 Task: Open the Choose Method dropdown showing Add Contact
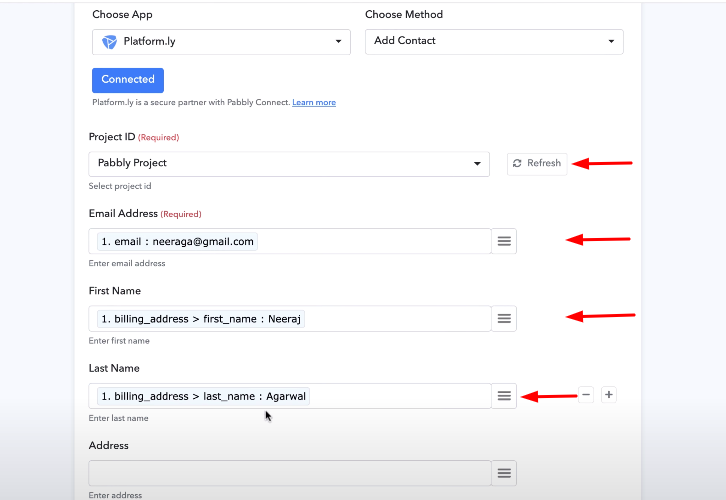[494, 42]
